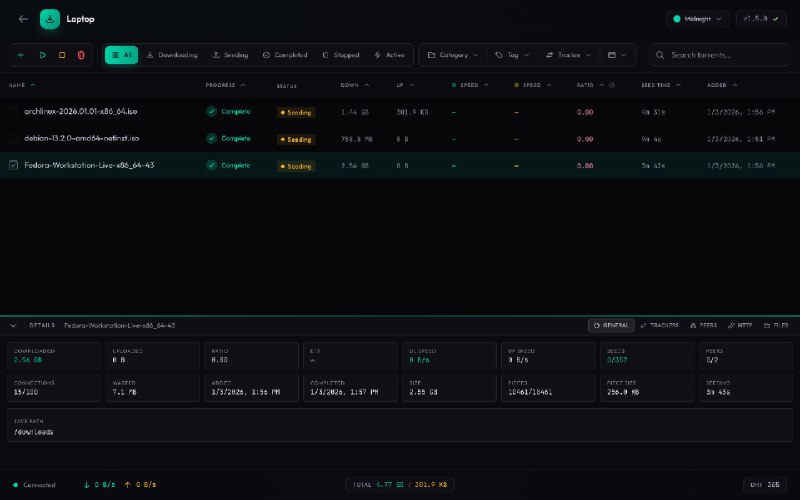Viewport: 800px width, 500px height.
Task: Click green Connected status dot in footer
Action: coord(15,485)
